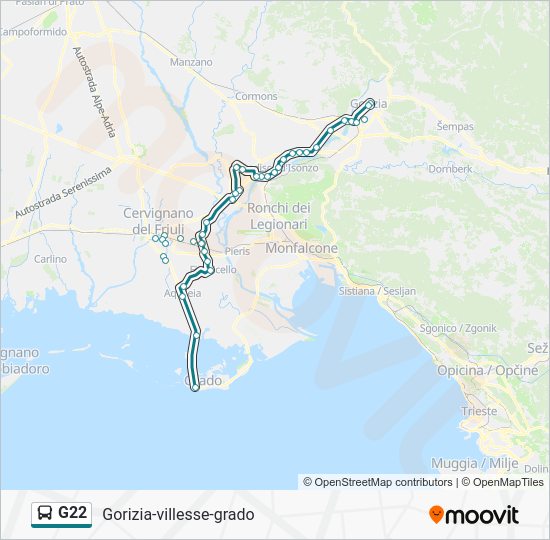This screenshot has height=540, width=550.
Task: Click the G22 bus route badge
Action: tap(61, 514)
